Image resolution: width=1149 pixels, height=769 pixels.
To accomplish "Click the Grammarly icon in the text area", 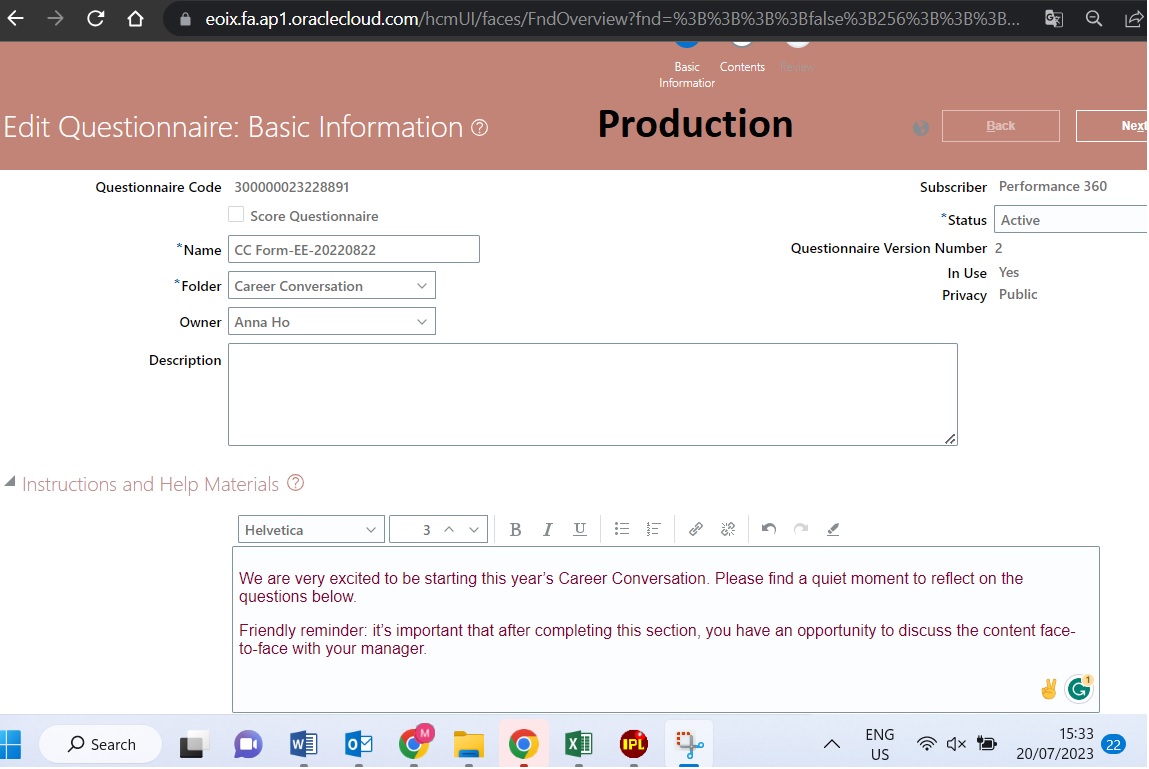I will [1078, 688].
